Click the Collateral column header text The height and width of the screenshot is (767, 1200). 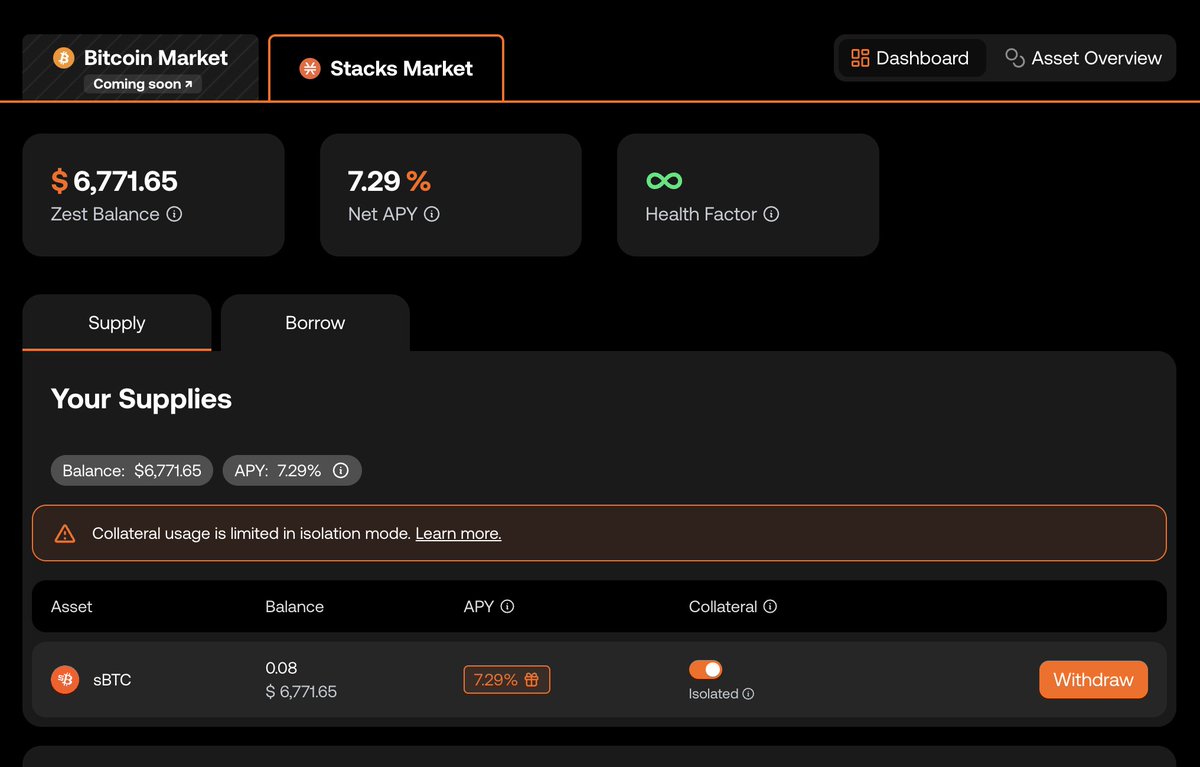pyautogui.click(x=723, y=607)
